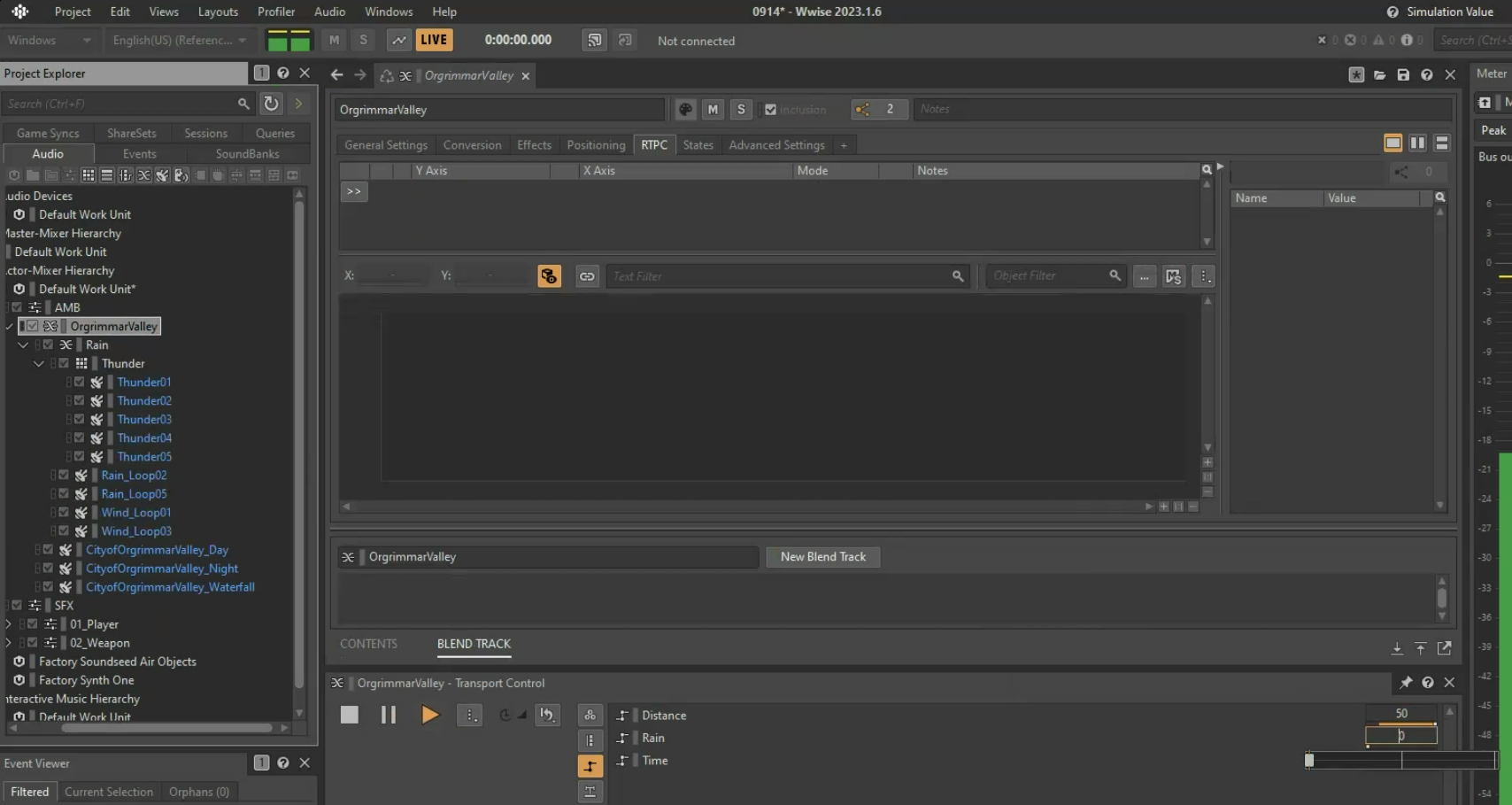Select single-panel layout icon

(x=1392, y=143)
